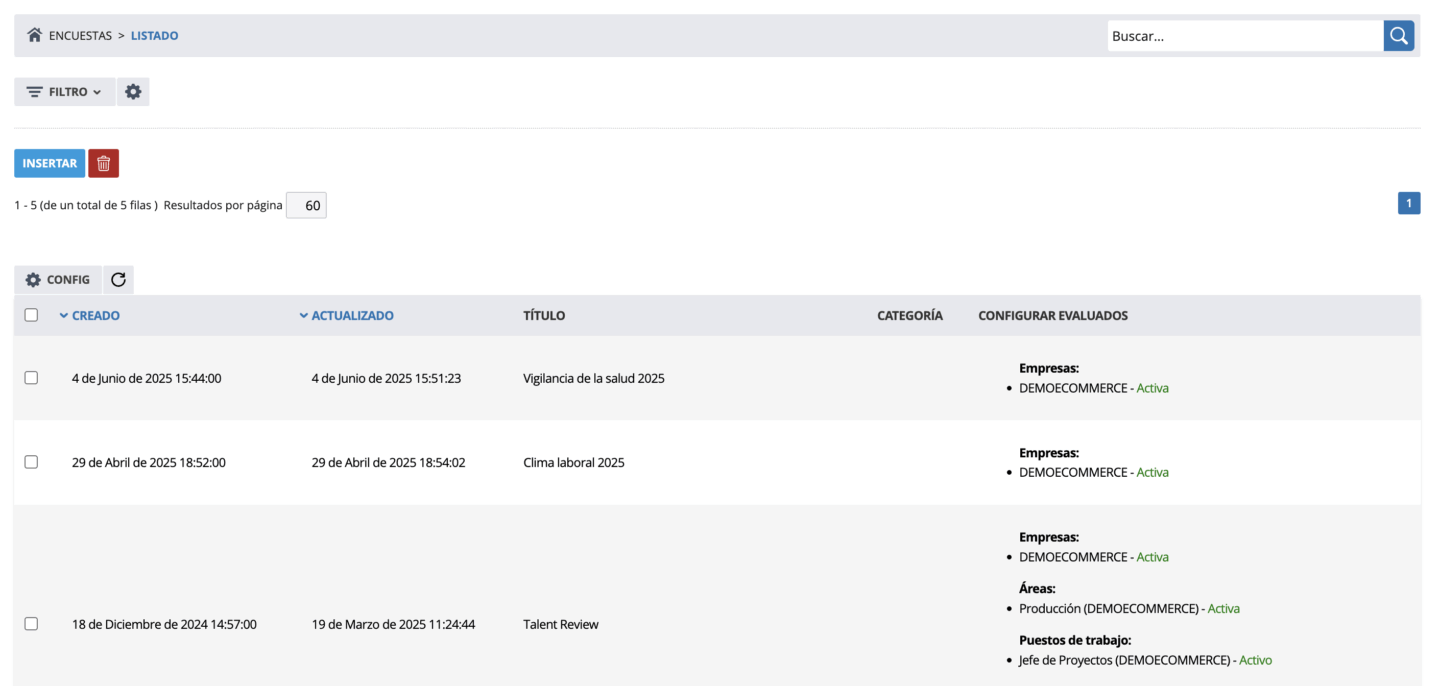Check the Vigilancia de la salud 2025 row
This screenshot has width=1440, height=686.
31,378
